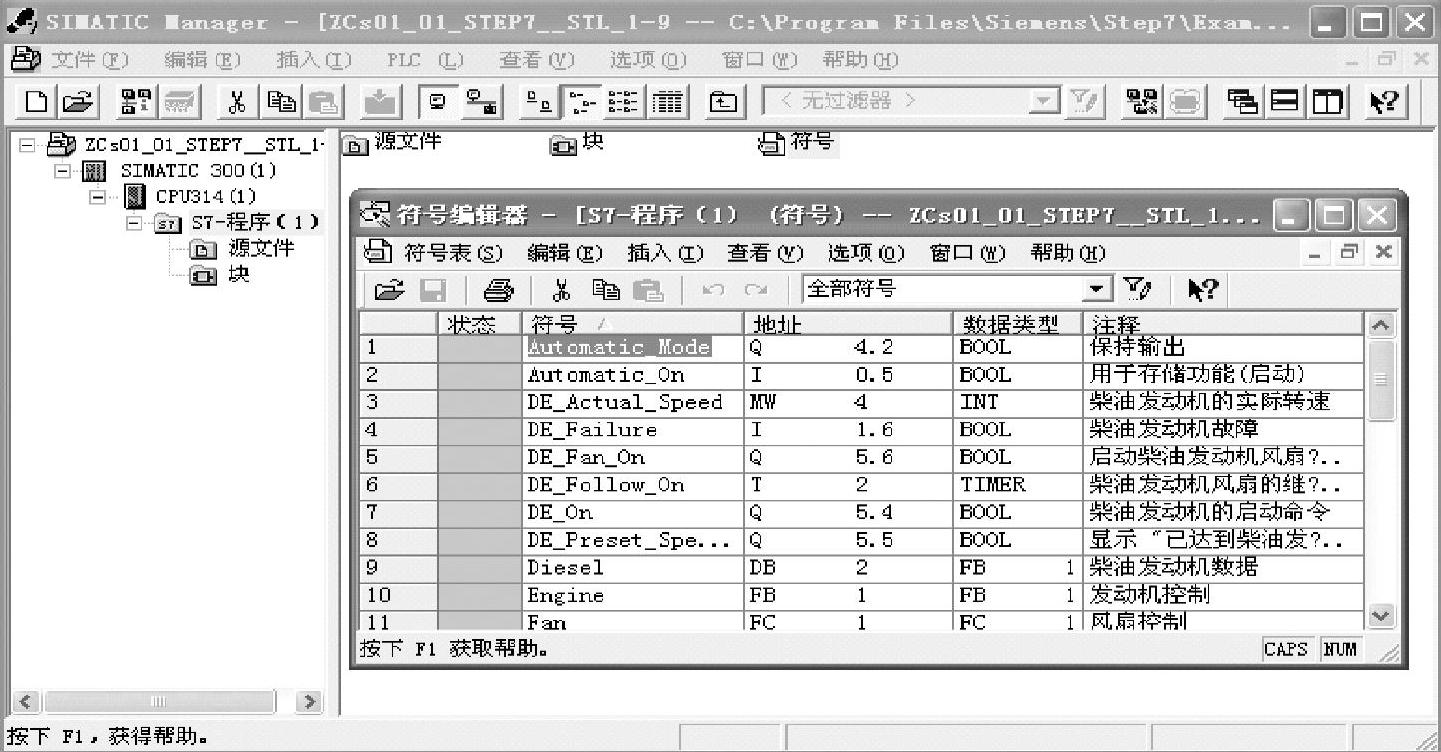Click the 注释 column header
The image size is (1441, 752).
[1224, 324]
